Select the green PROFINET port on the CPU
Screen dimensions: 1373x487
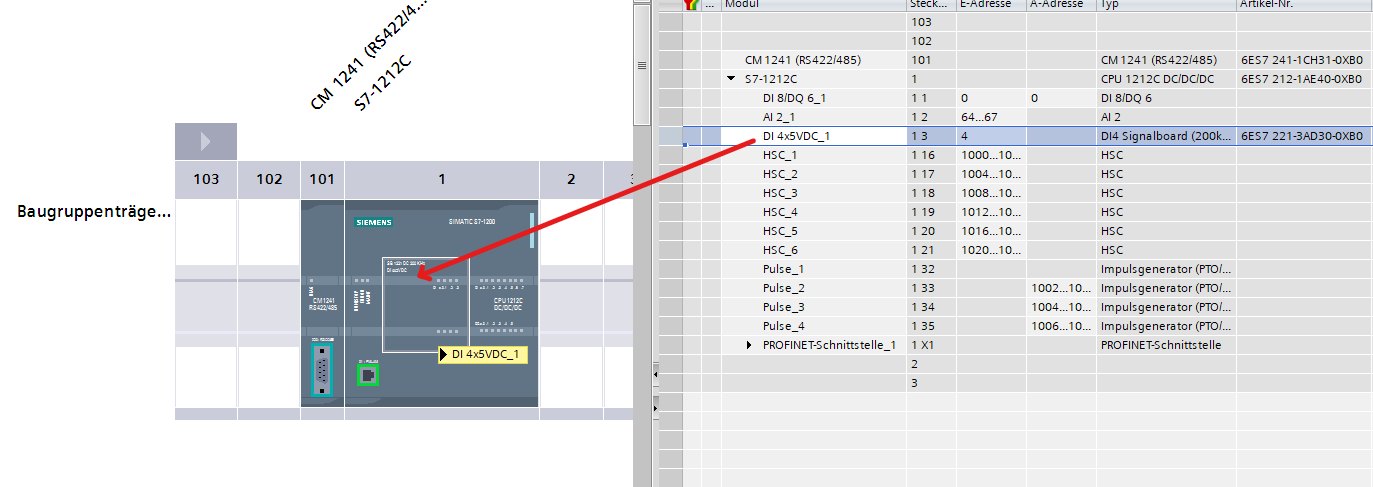369,375
